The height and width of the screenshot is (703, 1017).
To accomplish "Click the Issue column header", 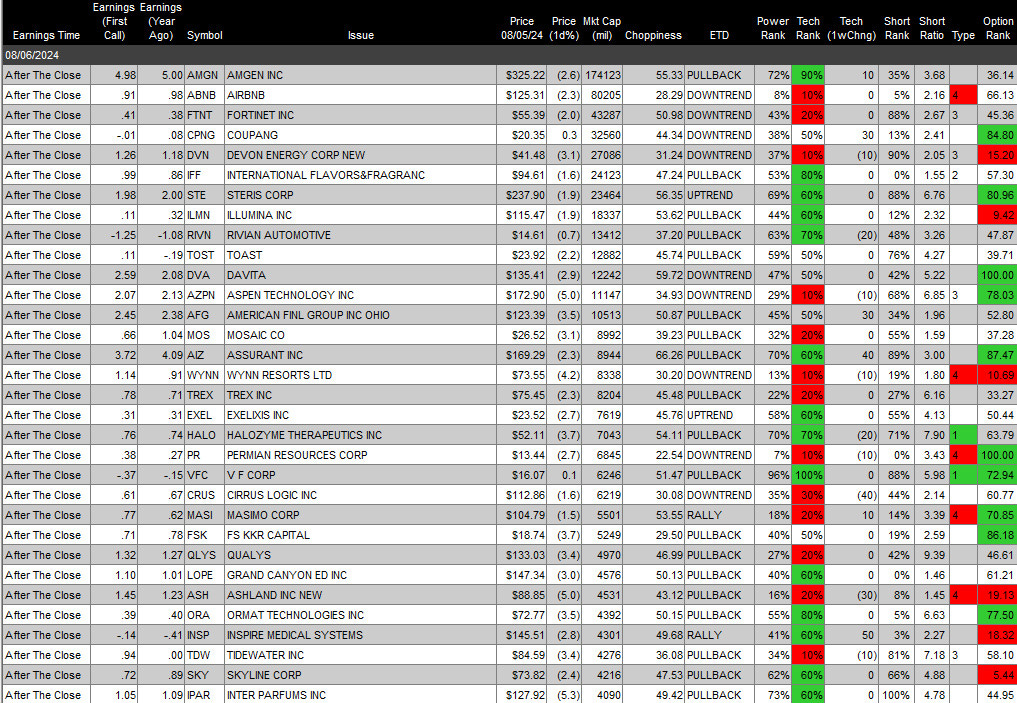I will tap(361, 36).
